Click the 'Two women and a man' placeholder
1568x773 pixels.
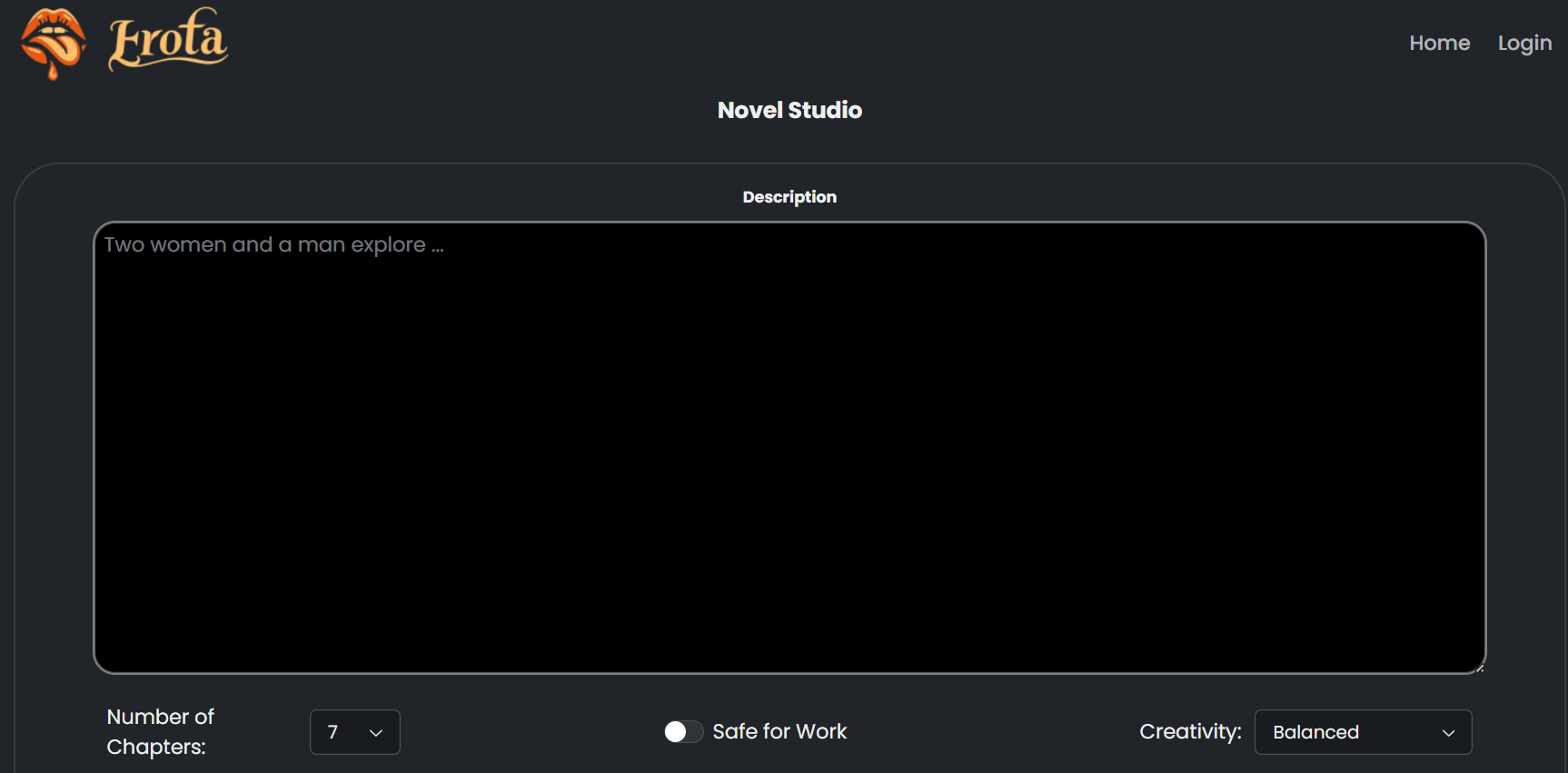(273, 245)
